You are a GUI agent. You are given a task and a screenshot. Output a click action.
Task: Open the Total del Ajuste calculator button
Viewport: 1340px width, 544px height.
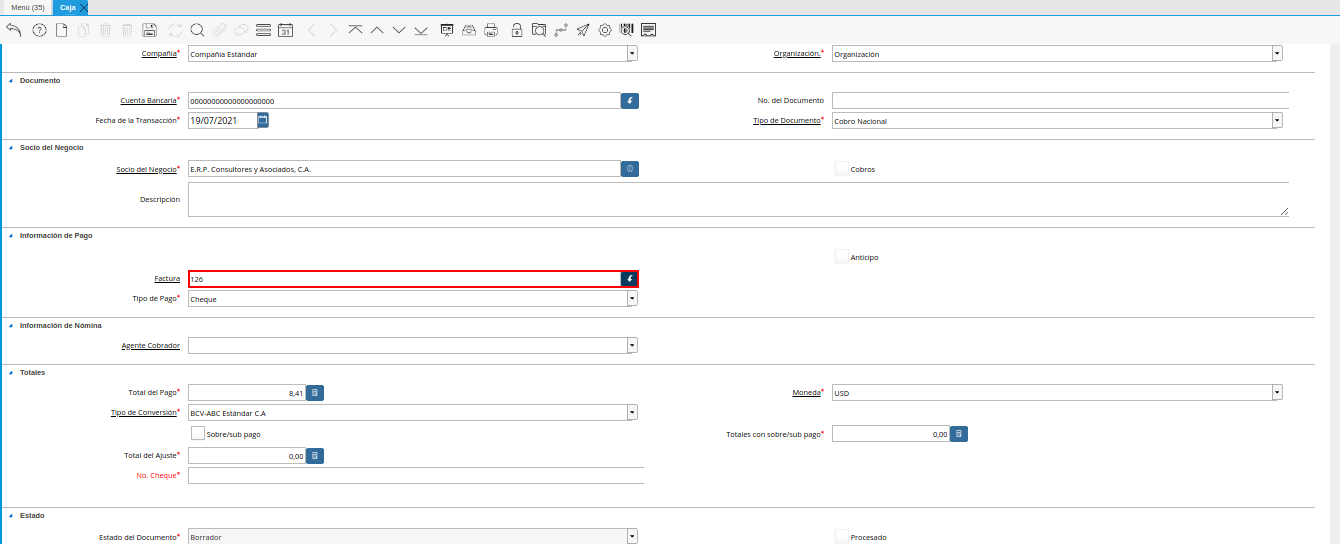[x=314, y=456]
